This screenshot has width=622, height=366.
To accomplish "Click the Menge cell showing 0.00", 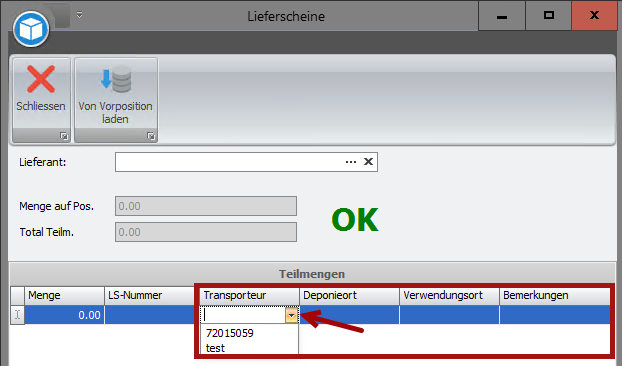I will (64, 315).
